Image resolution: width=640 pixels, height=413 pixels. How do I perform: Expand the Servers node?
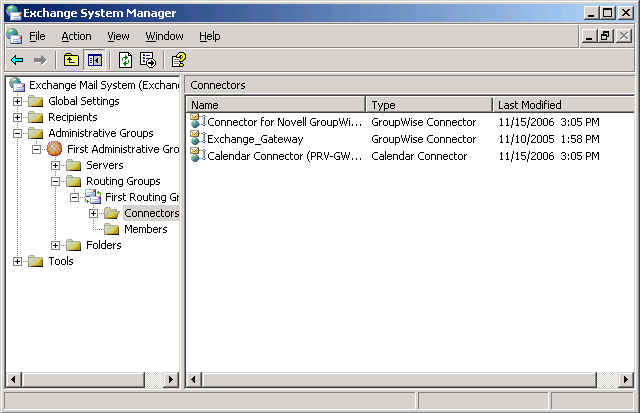pyautogui.click(x=56, y=165)
